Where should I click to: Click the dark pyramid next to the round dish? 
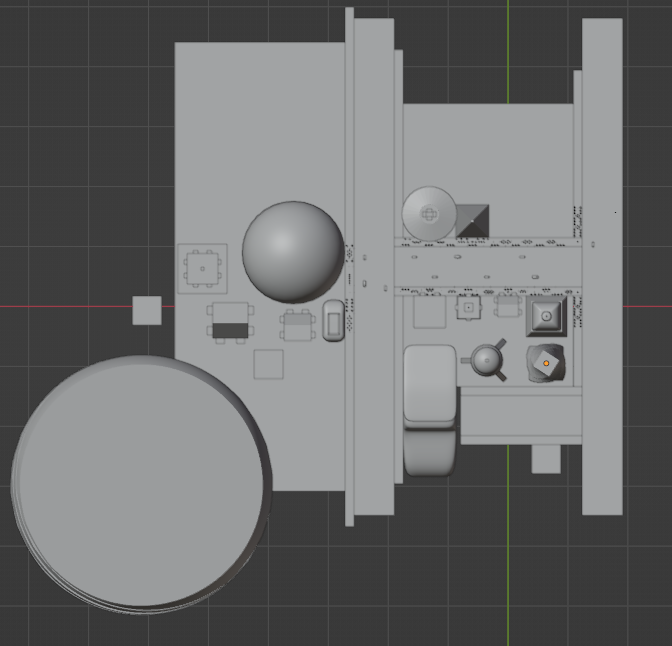473,220
